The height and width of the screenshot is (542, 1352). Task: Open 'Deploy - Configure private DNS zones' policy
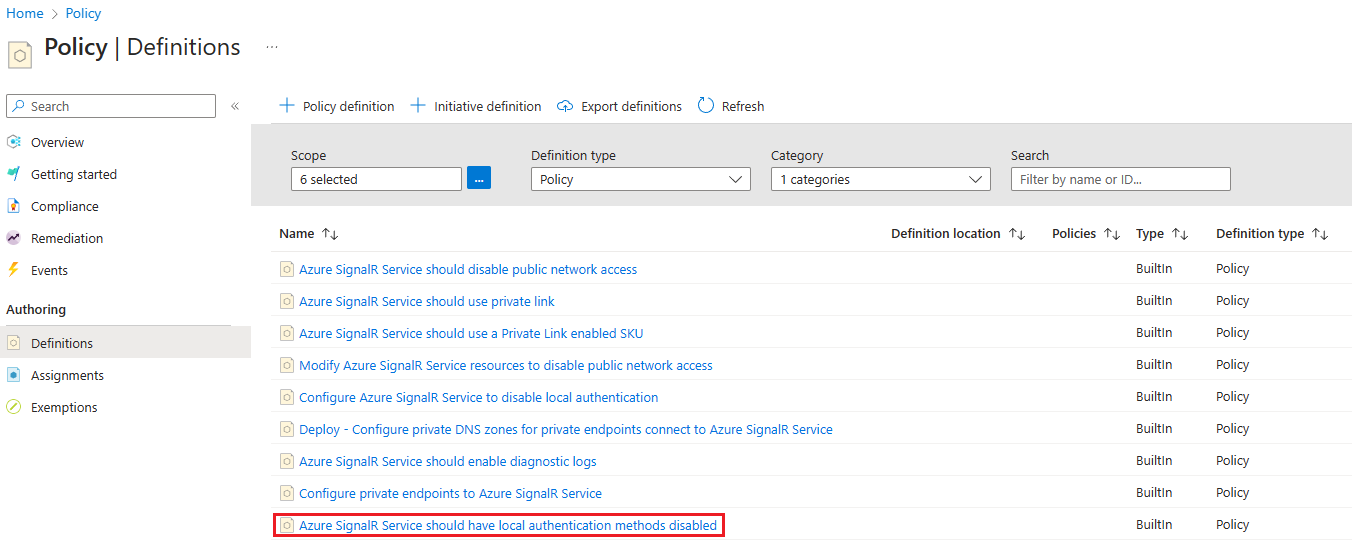(566, 429)
